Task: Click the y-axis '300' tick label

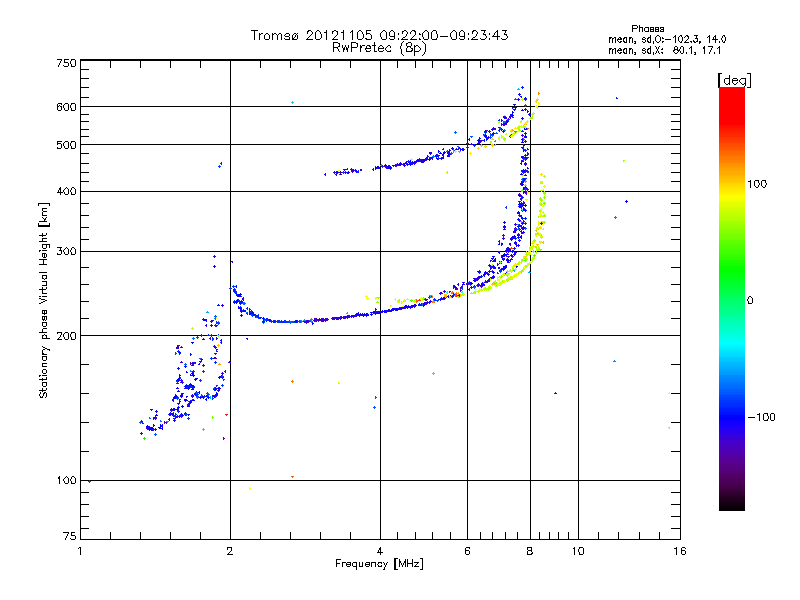Action: (66, 252)
